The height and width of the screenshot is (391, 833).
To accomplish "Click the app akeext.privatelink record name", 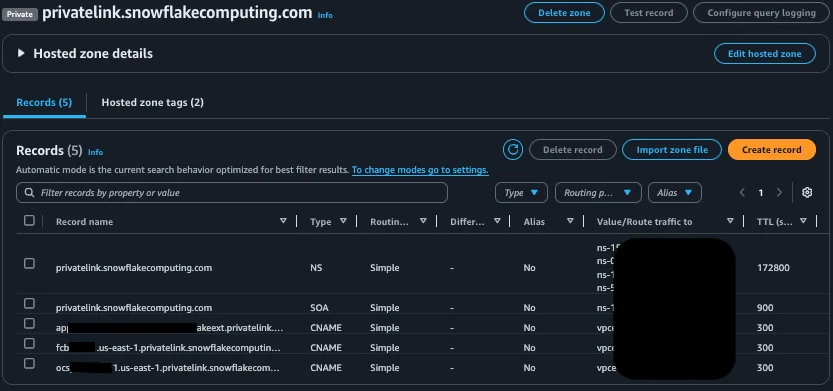I will (x=169, y=328).
